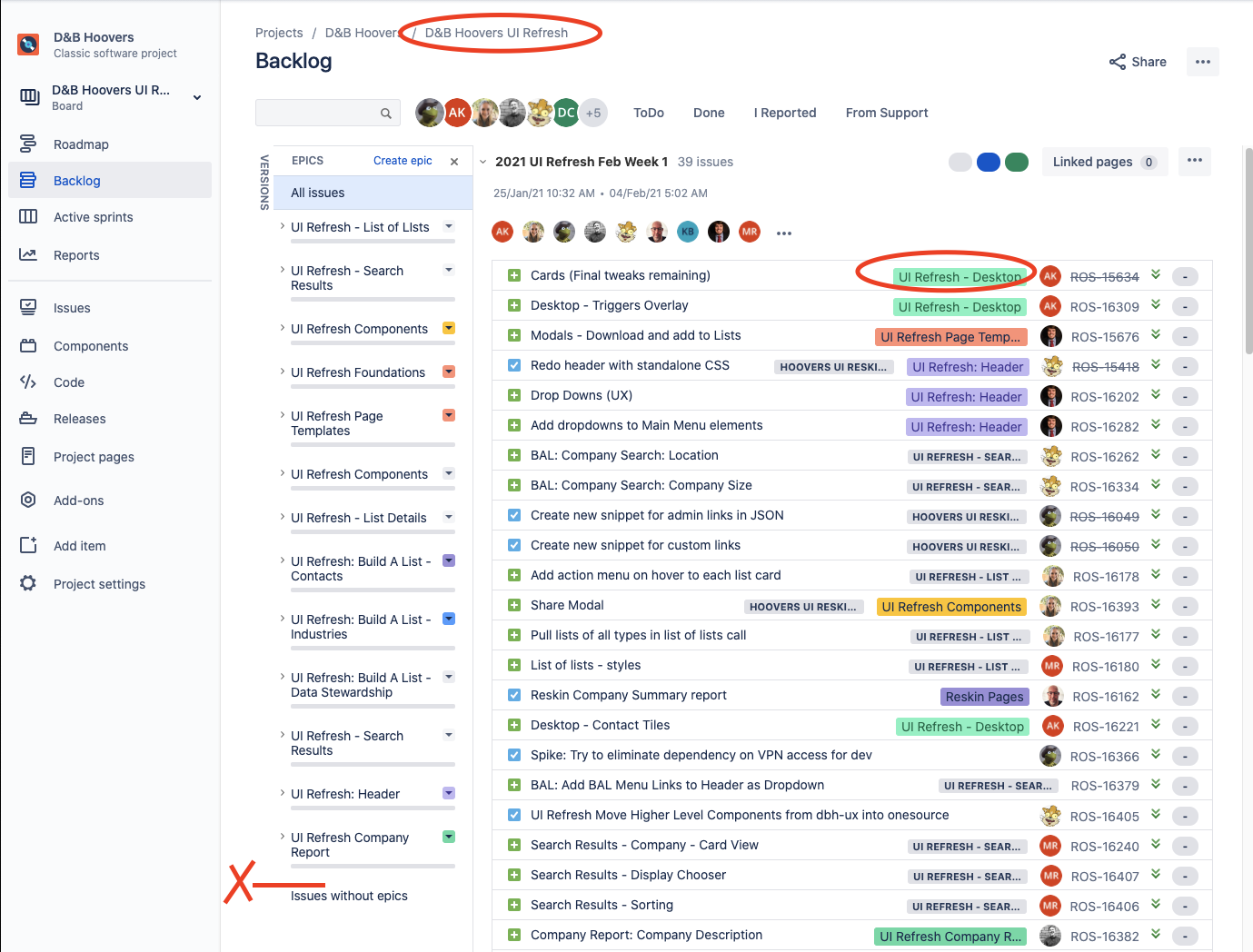Go to Projects breadcrumb
The height and width of the screenshot is (952, 1253).
279,33
